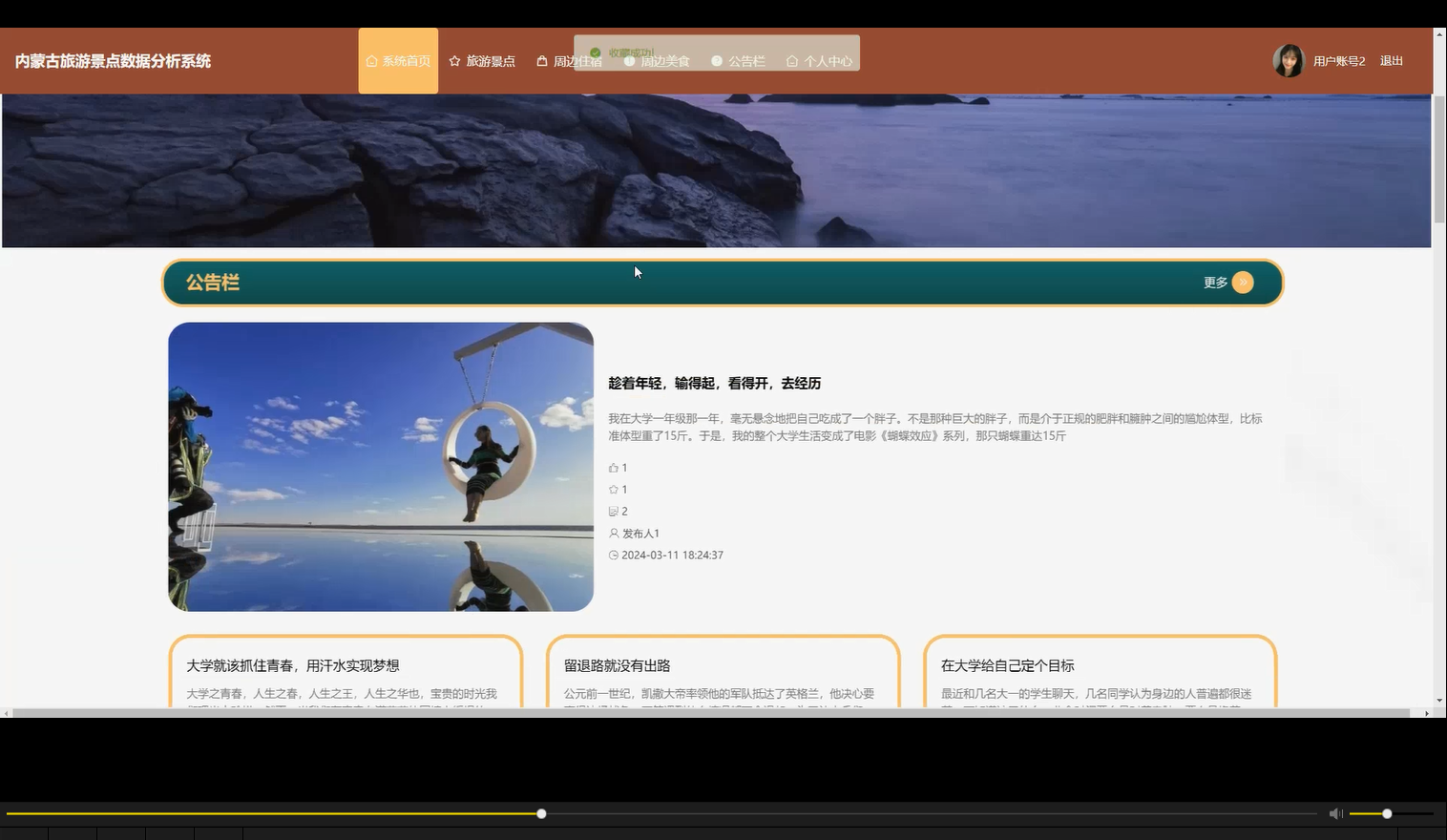Open 周边美食 menu item

click(x=657, y=61)
